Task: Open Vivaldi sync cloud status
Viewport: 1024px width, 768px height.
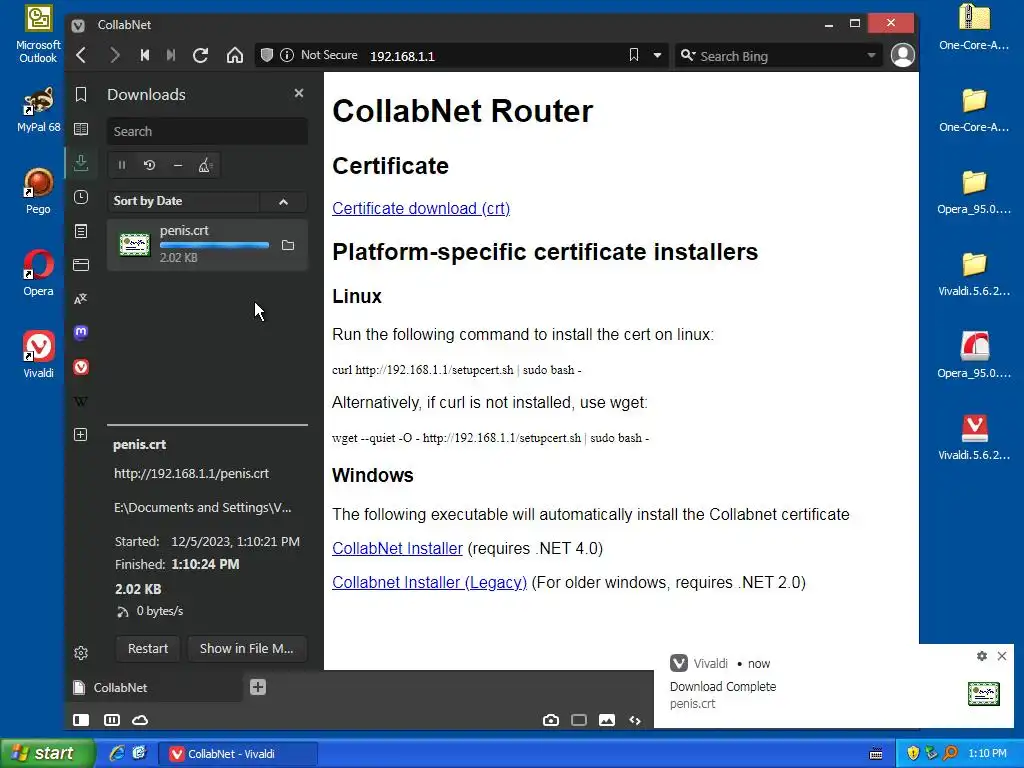Action: 140,720
